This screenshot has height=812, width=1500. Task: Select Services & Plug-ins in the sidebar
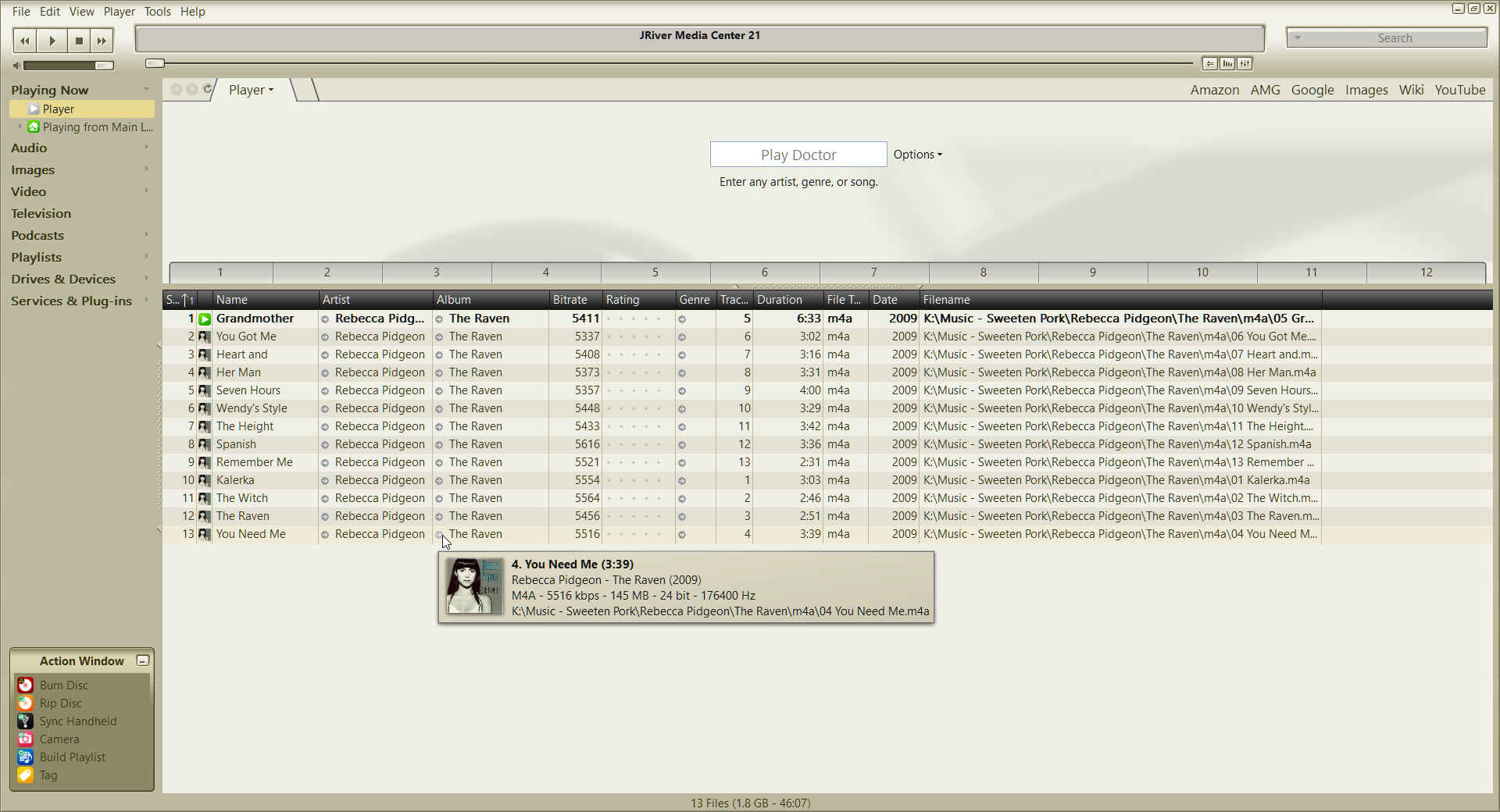[x=71, y=301]
